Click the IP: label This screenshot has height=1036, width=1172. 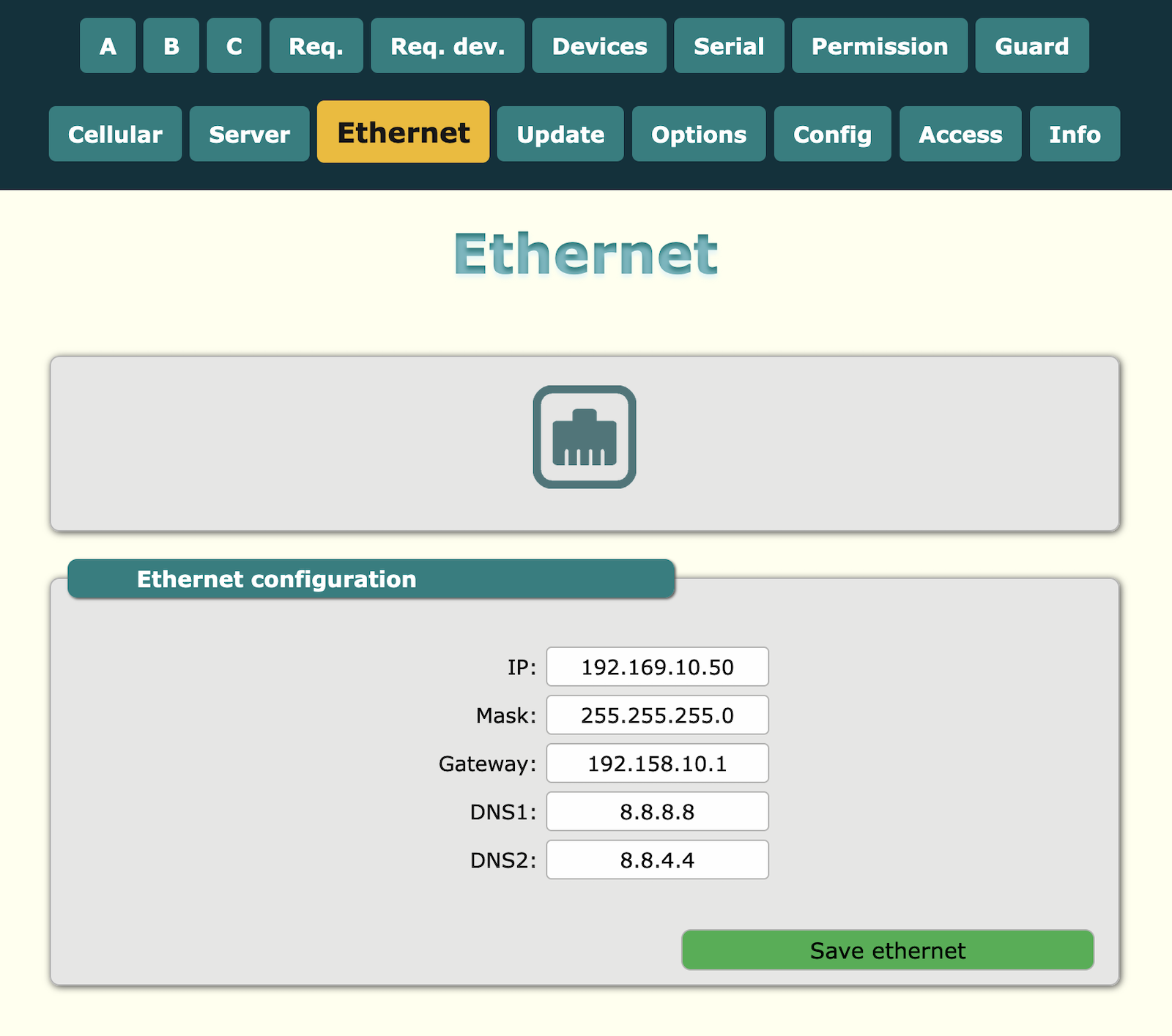[x=522, y=667]
